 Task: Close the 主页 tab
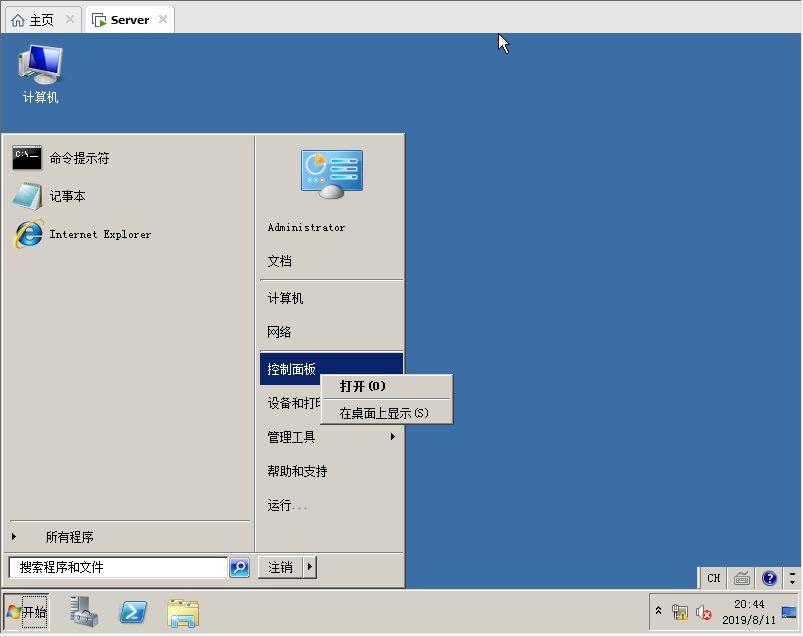pos(70,19)
